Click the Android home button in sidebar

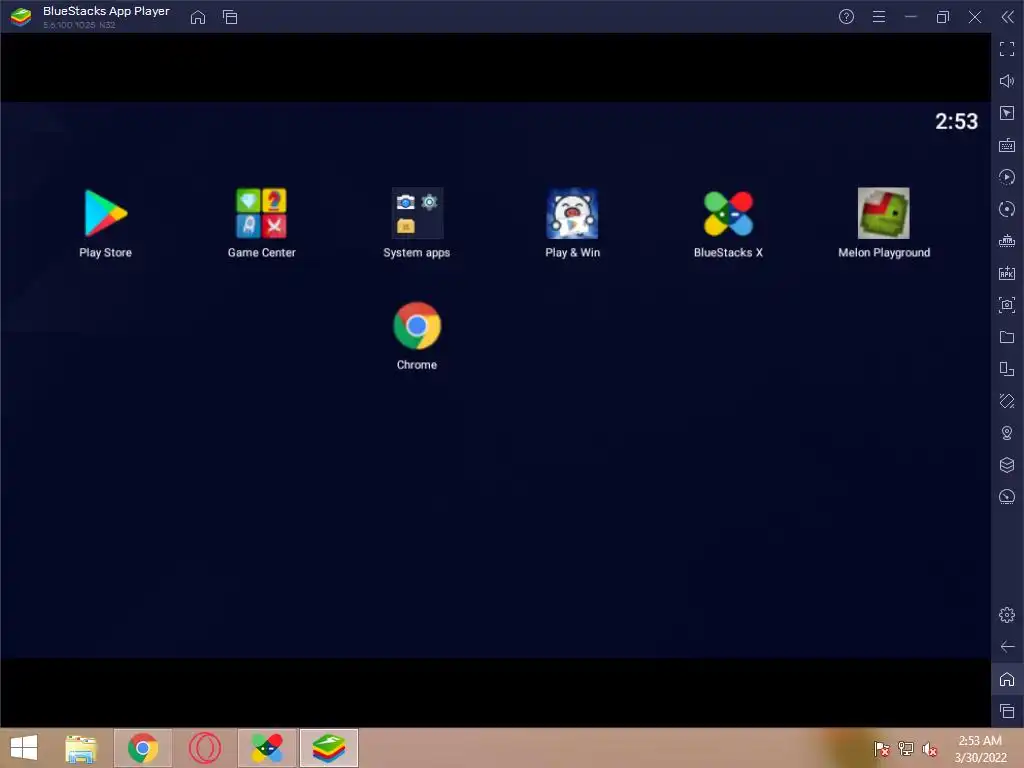pos(1007,679)
